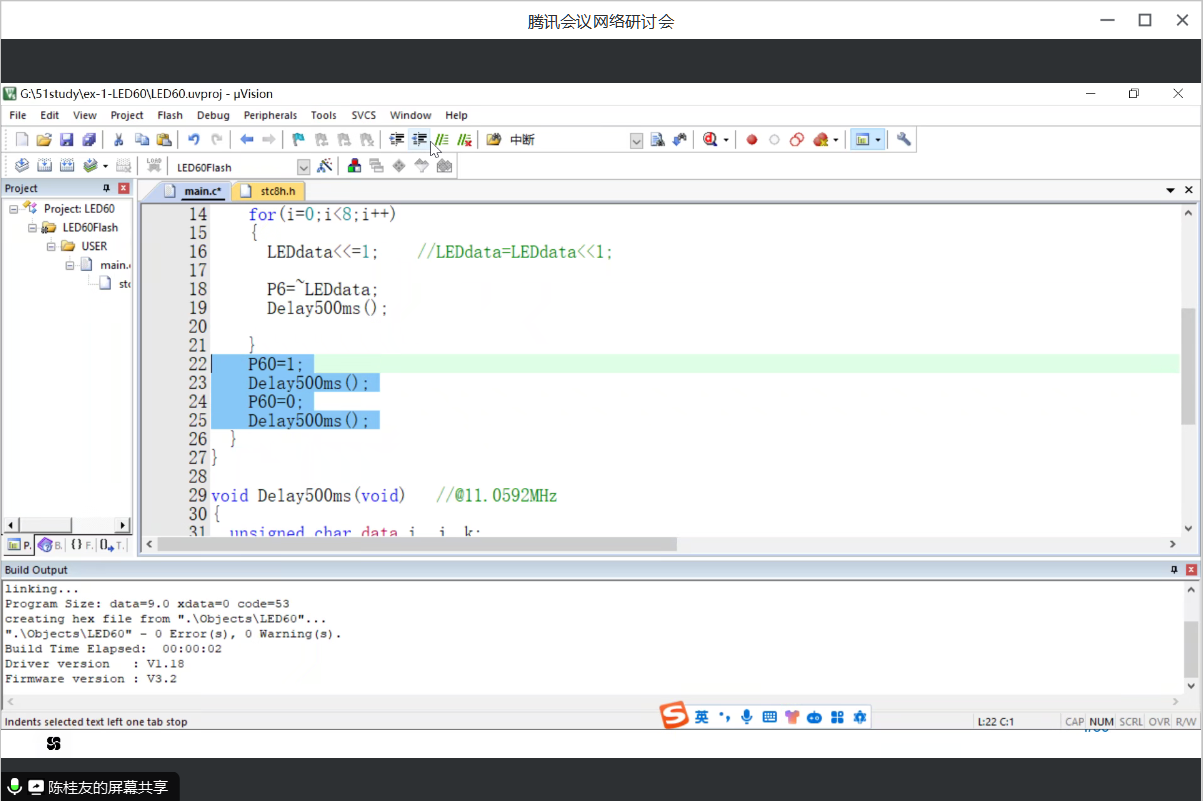This screenshot has width=1203, height=801.
Task: Click the Build target icon
Action: click(x=44, y=166)
